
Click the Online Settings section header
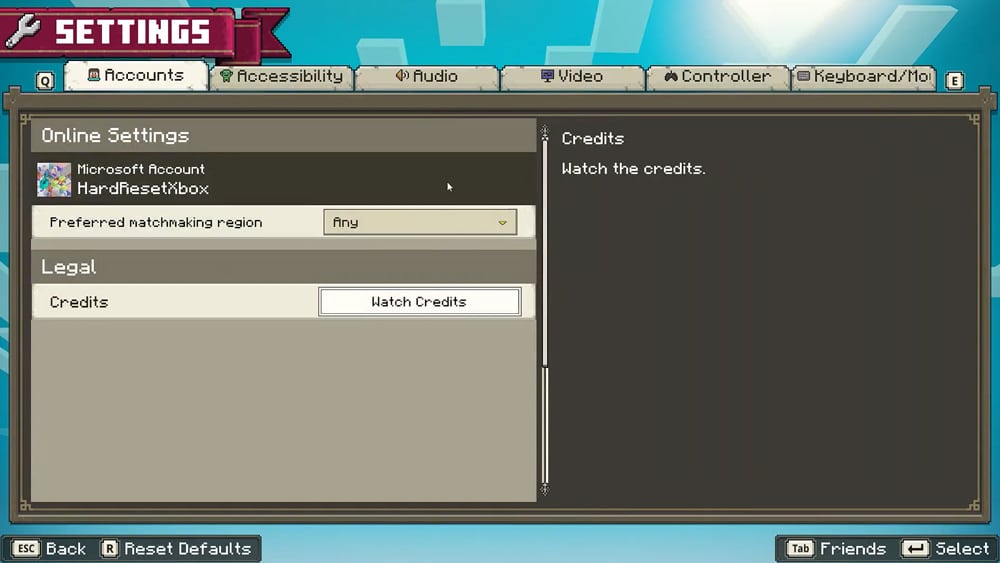click(x=284, y=135)
